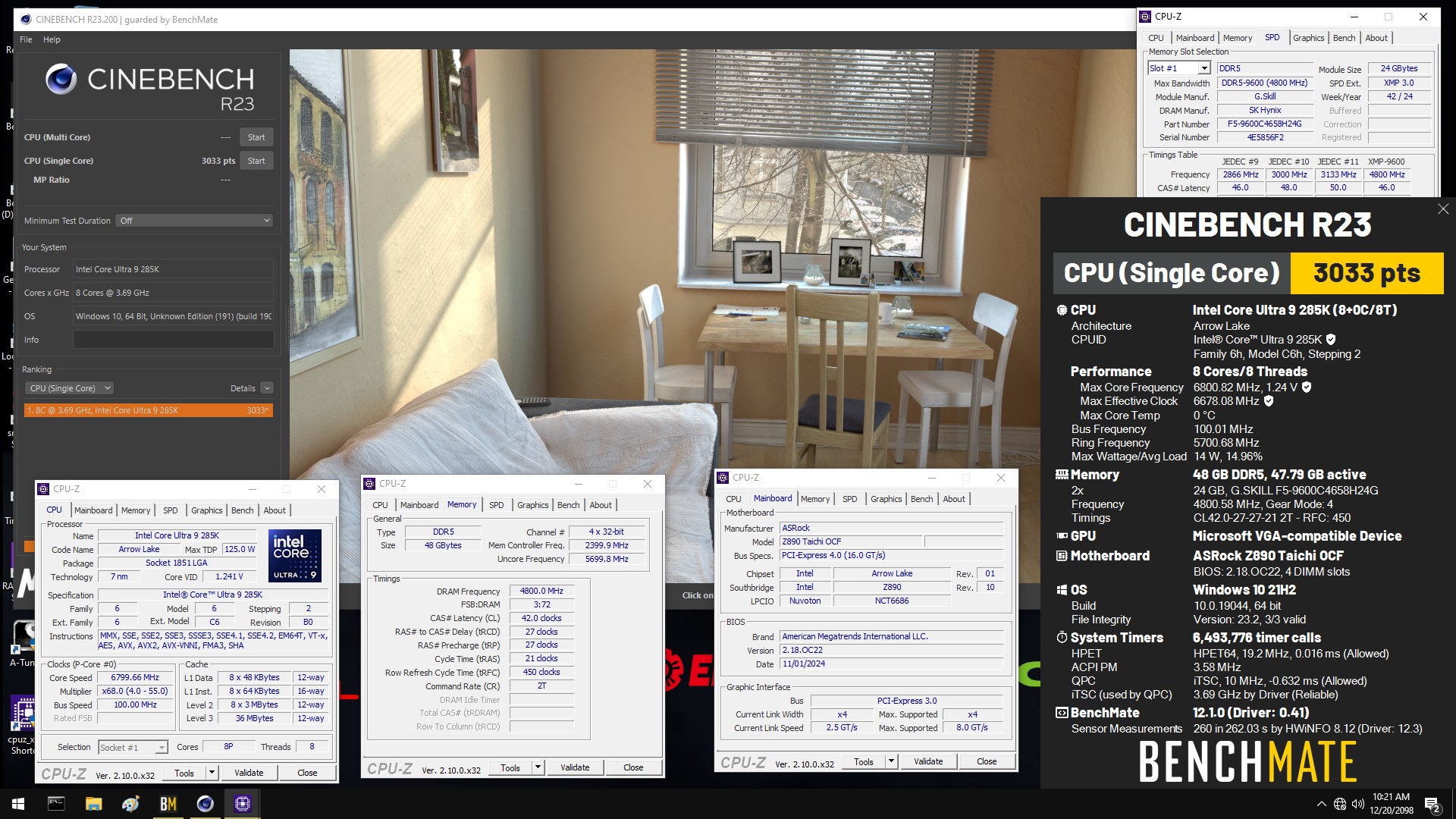1456x819 pixels.
Task: Click shield icon beside Max Effective Clock
Action: (1269, 401)
